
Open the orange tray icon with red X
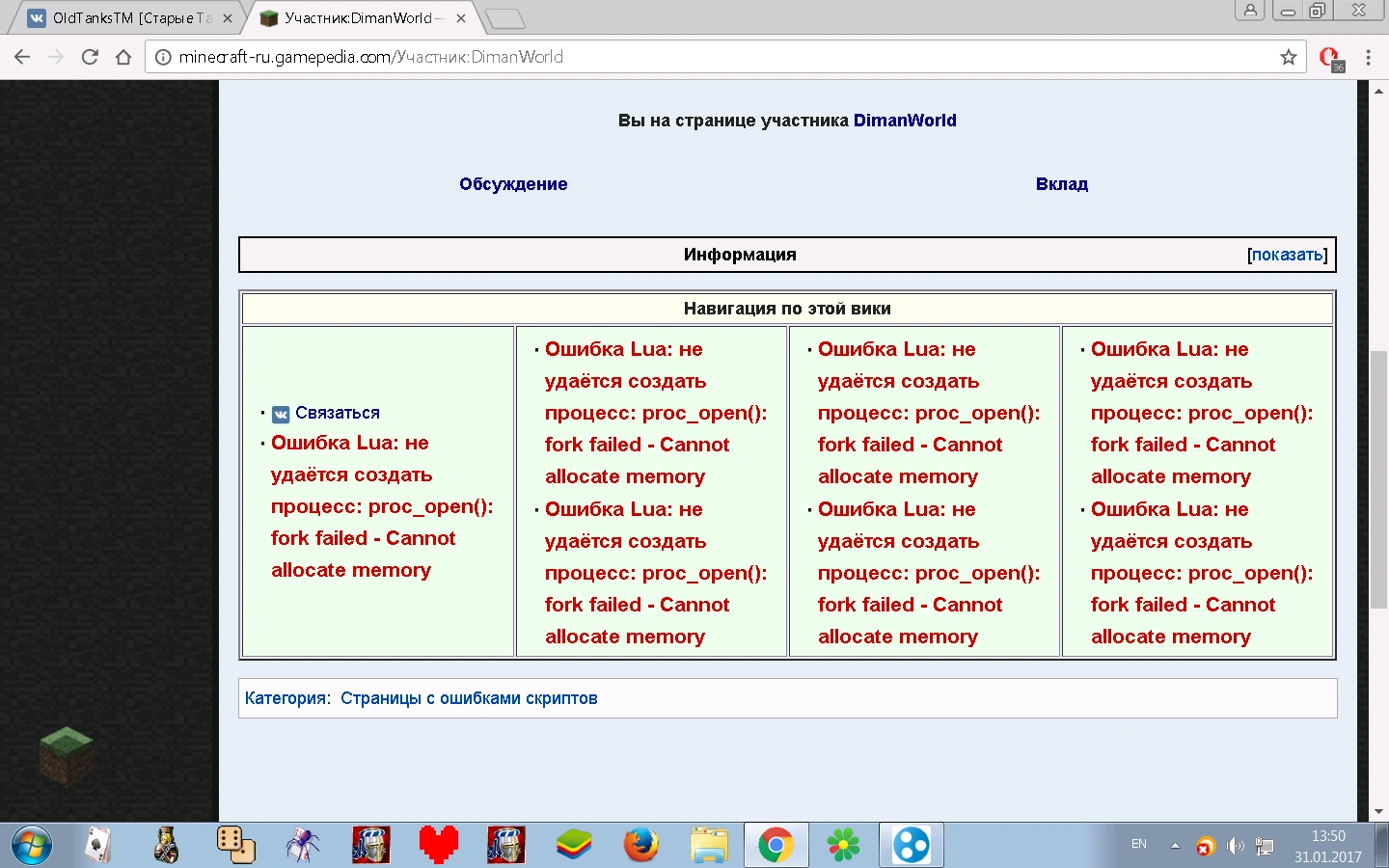[x=1205, y=847]
